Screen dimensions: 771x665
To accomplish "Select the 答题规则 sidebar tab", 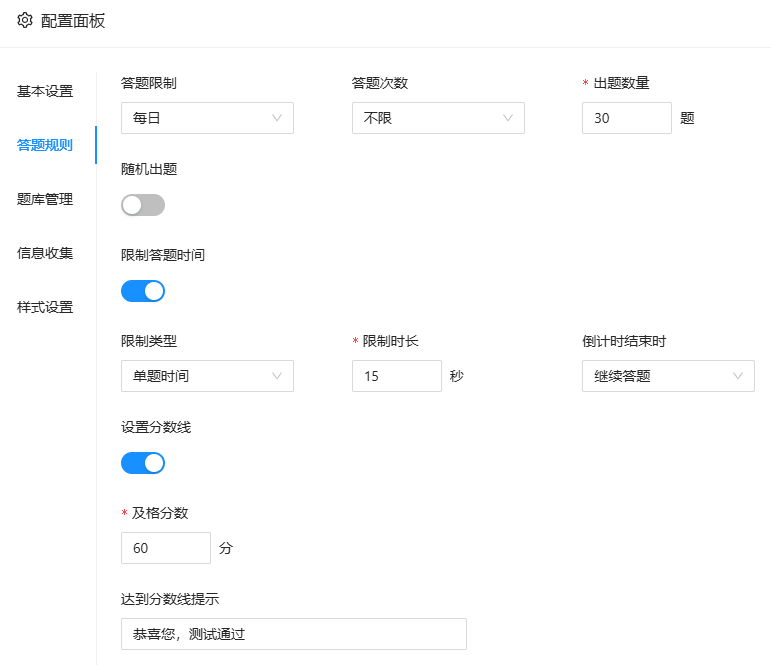I will pos(45,145).
